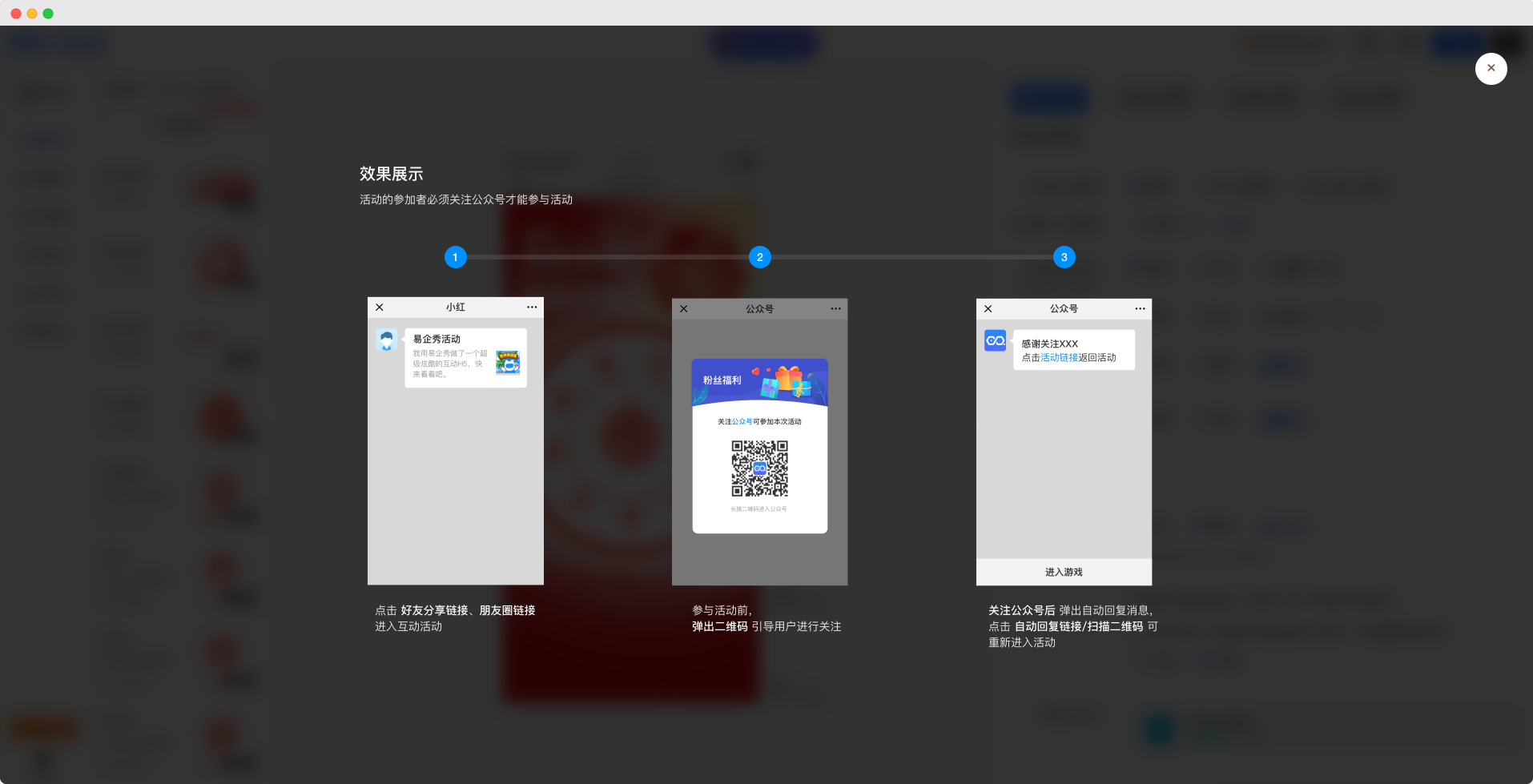The height and width of the screenshot is (784, 1533).
Task: Click the game thumbnail in the 易企秀活动 card
Action: click(508, 363)
